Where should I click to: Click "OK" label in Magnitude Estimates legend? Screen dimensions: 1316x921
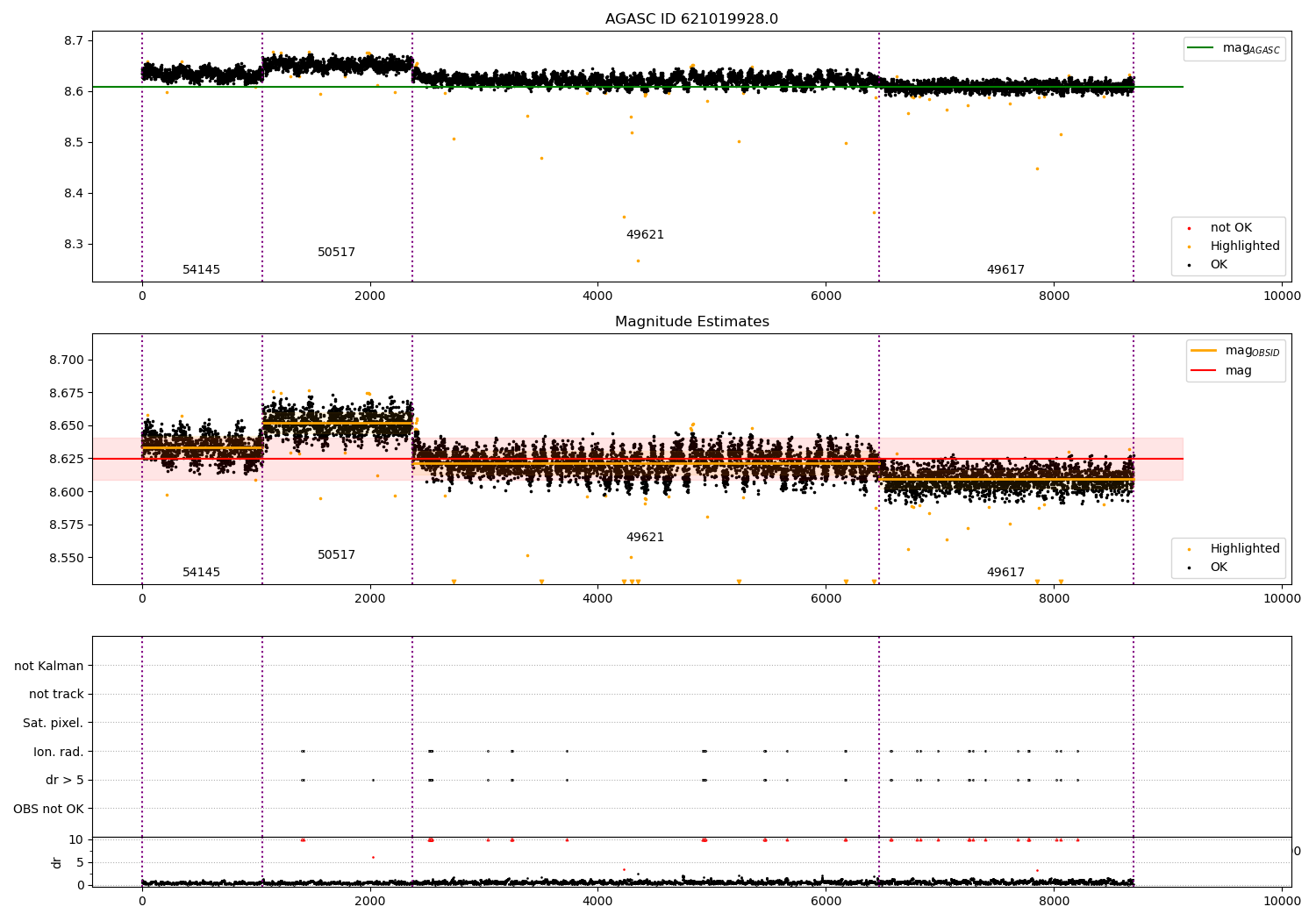[x=1219, y=568]
